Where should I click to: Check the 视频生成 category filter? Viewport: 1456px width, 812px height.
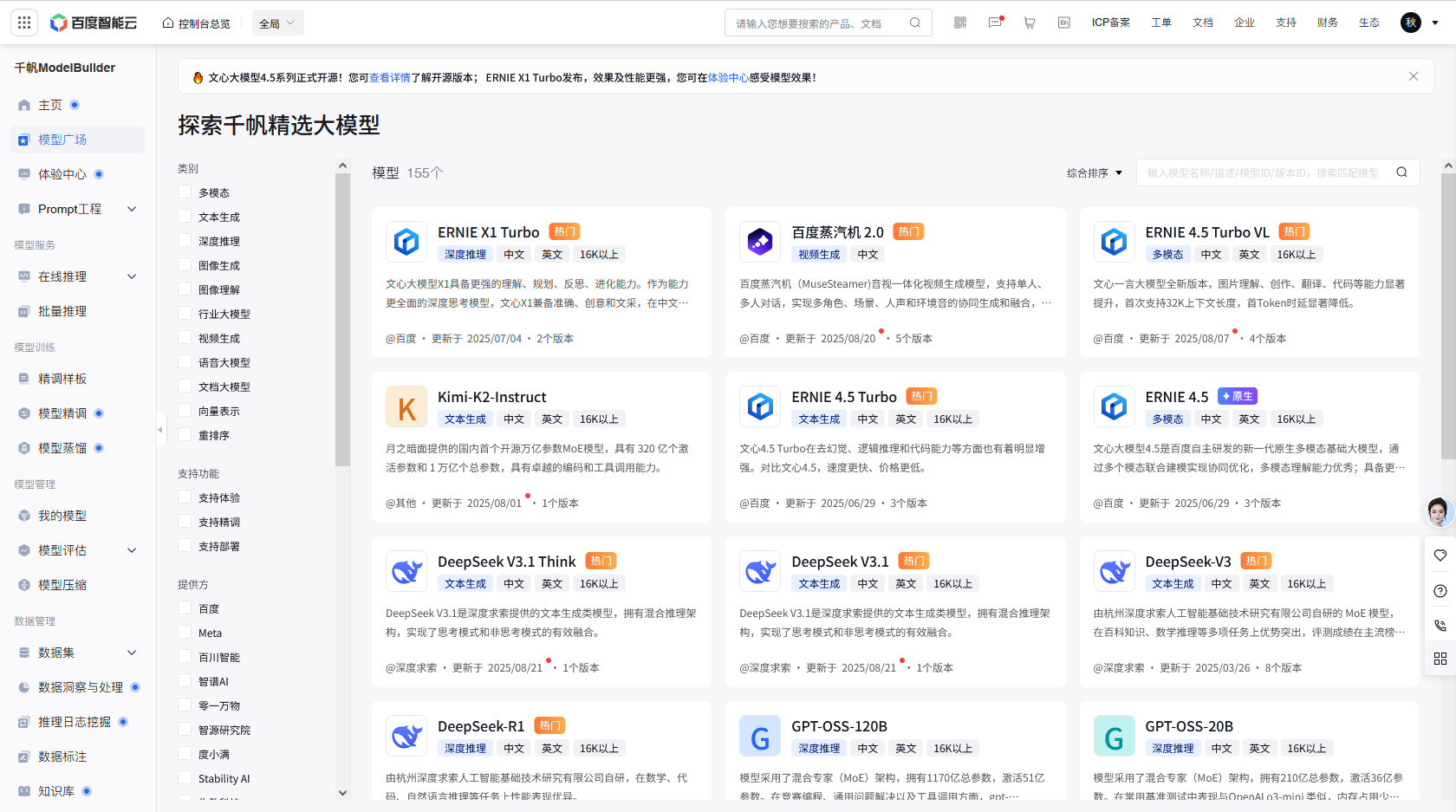[x=185, y=338]
